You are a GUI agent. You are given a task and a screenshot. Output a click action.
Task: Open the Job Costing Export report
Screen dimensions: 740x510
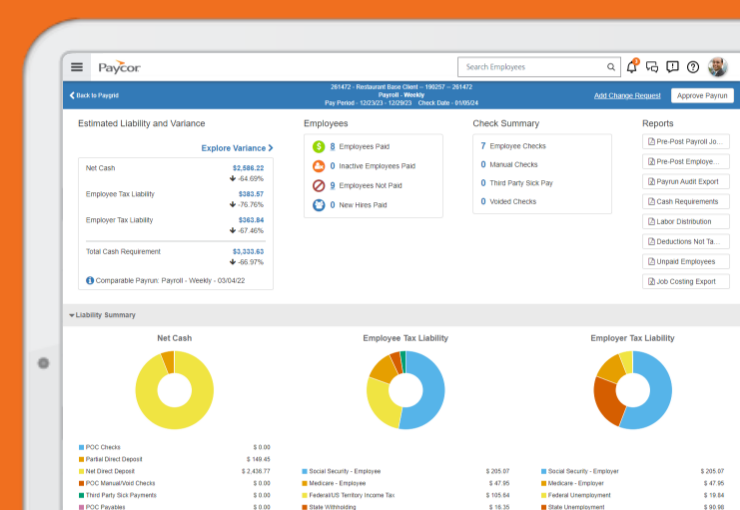(x=686, y=281)
